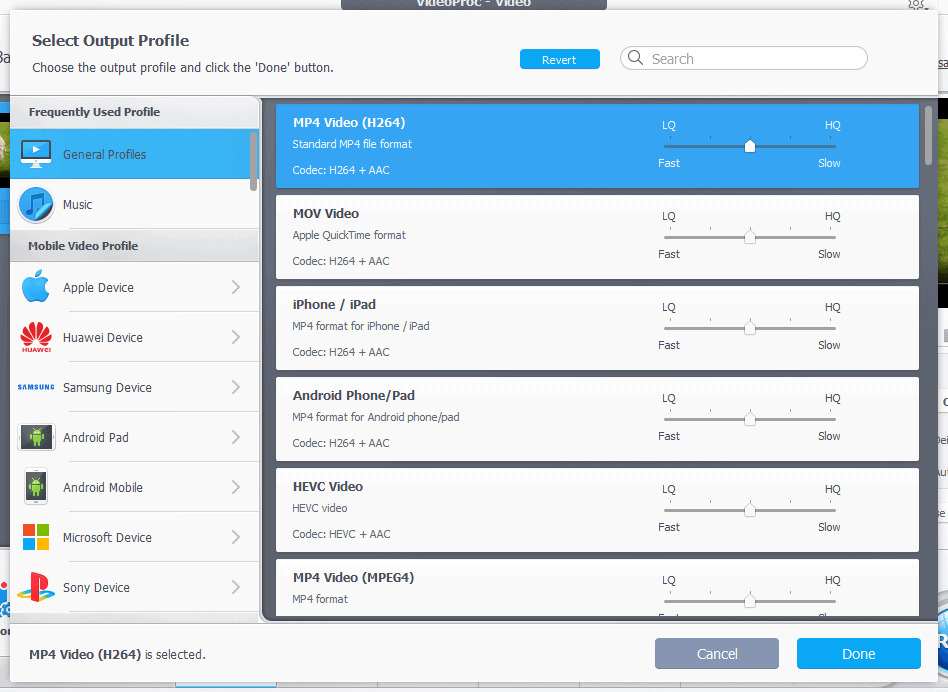Click the Huawei logo icon
948x692 pixels.
pos(36,337)
